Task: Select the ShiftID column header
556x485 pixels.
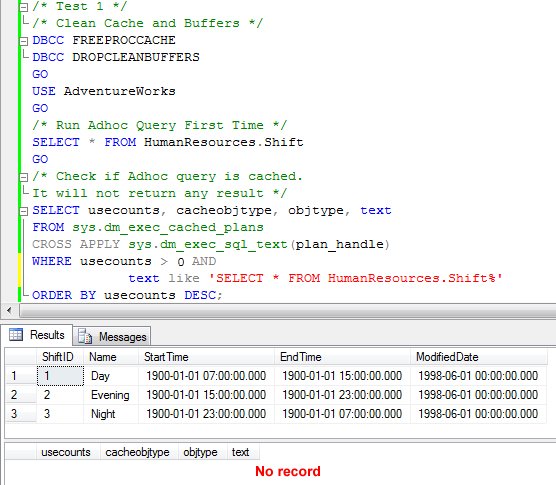Action: tap(60, 357)
